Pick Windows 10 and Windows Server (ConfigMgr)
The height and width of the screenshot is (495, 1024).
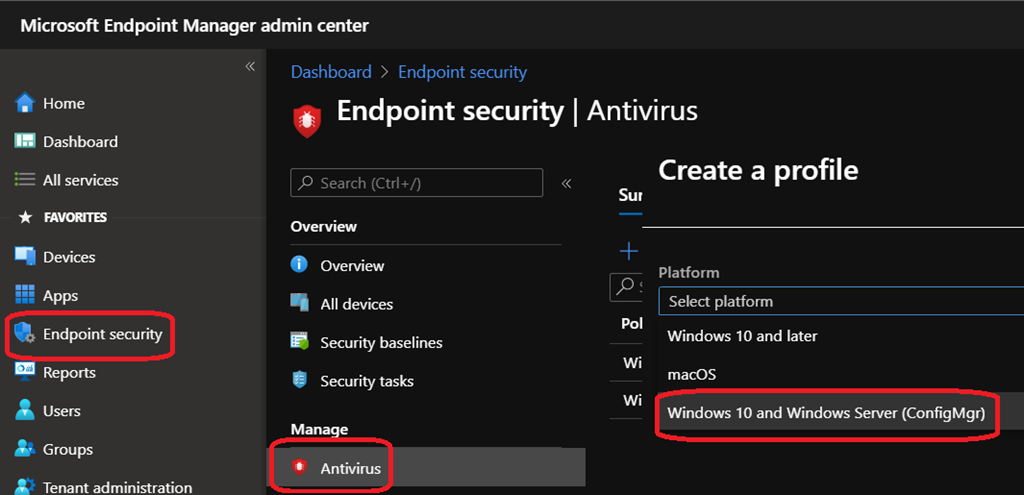pyautogui.click(x=827, y=413)
